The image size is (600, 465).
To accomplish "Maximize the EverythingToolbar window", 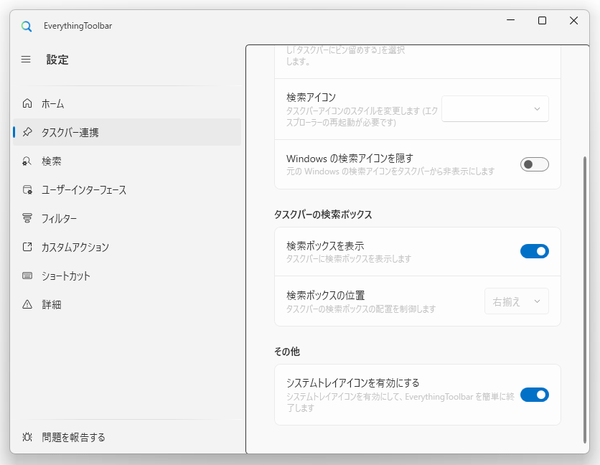I will click(x=542, y=20).
